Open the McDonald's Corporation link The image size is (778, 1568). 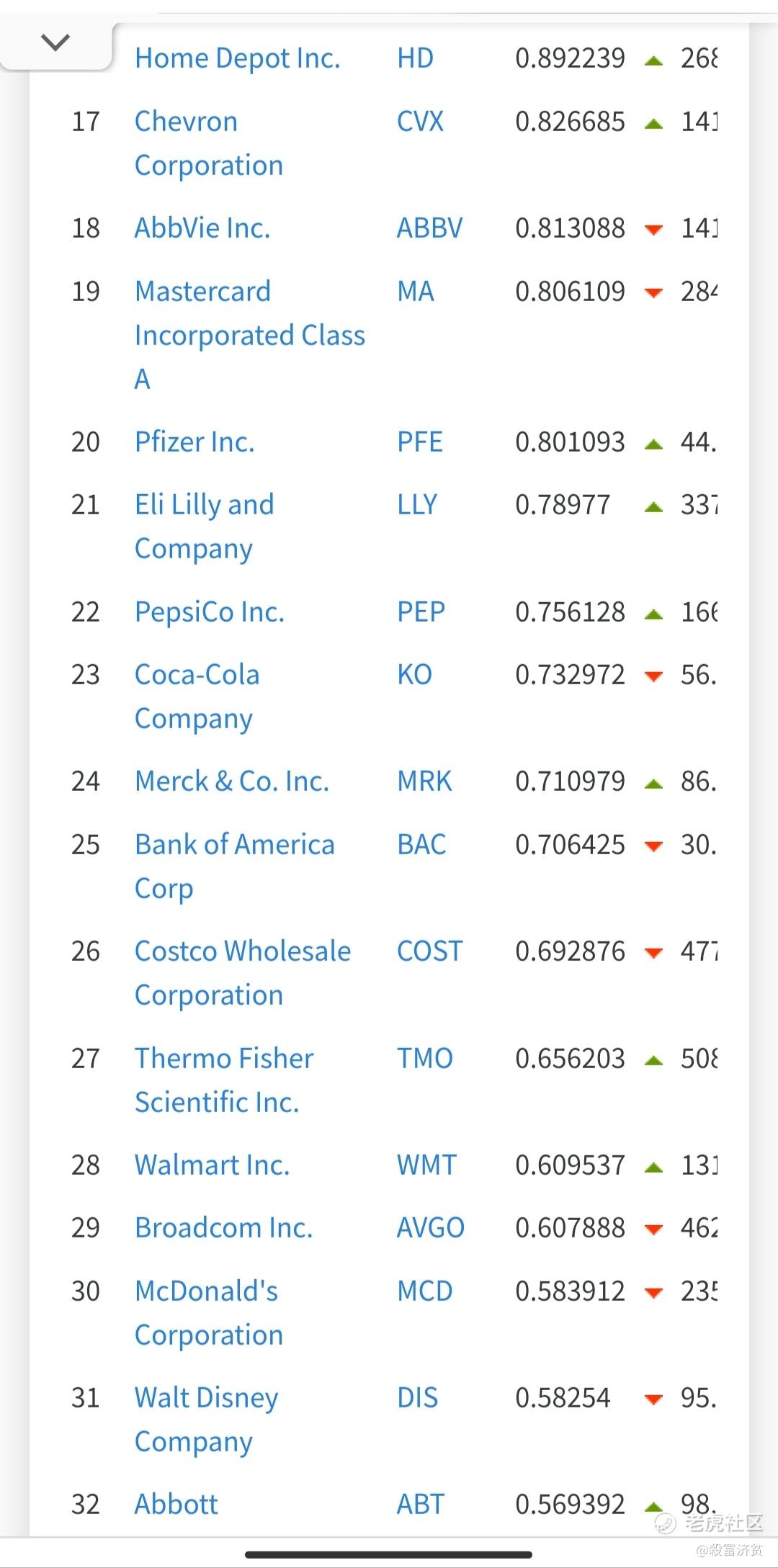click(208, 1313)
